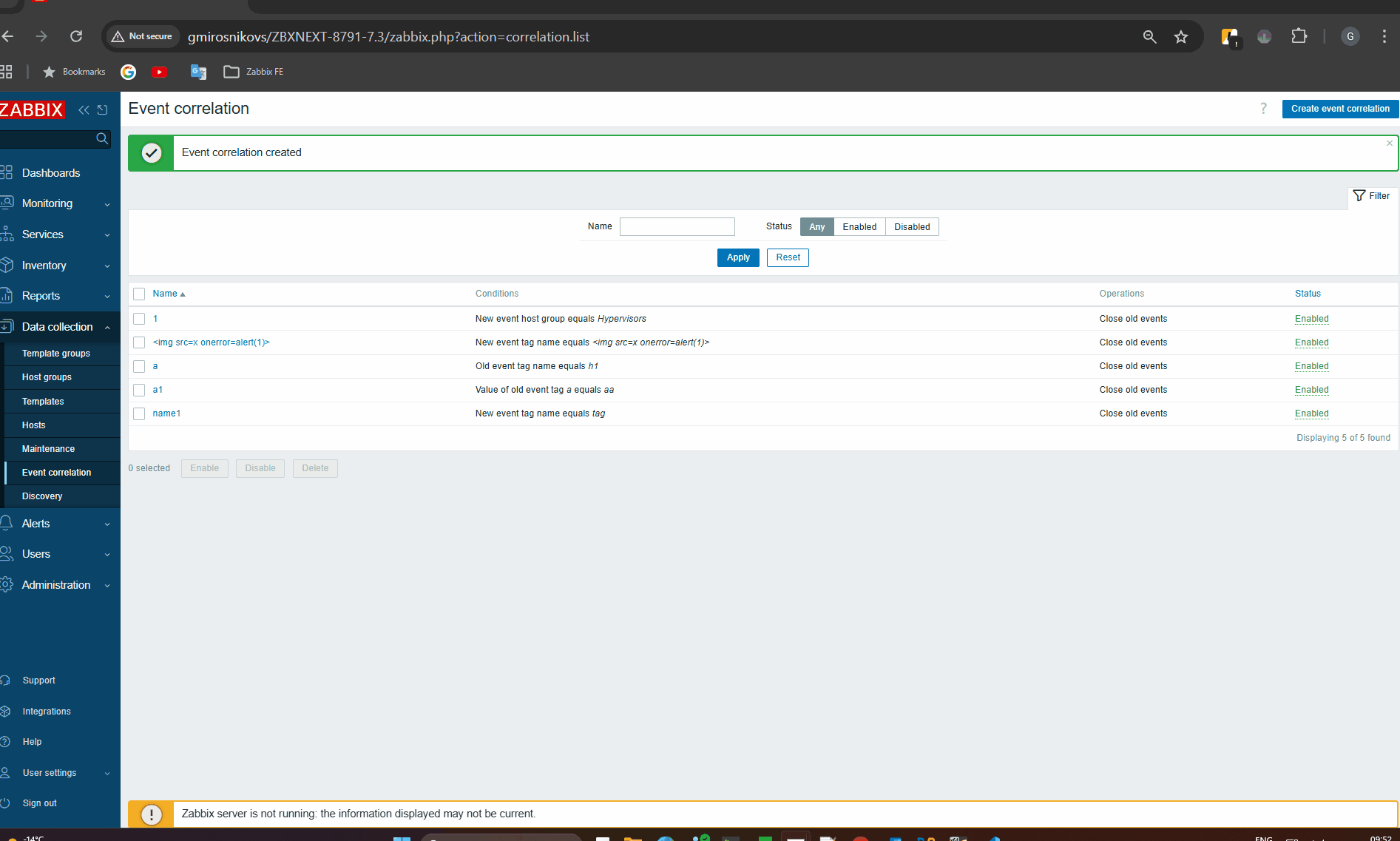Reload the page with browser refresh icon

(76, 36)
